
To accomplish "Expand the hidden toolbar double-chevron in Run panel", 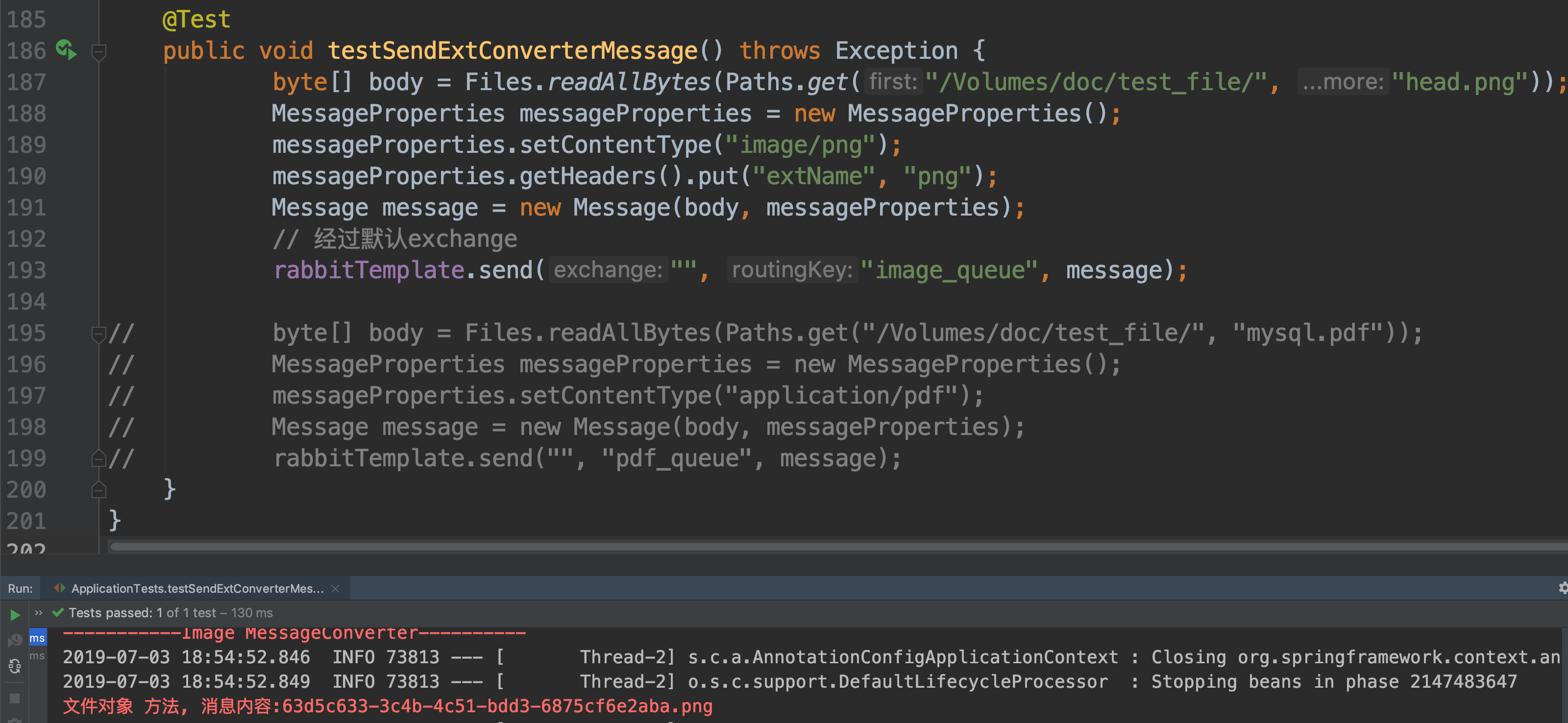I will pyautogui.click(x=38, y=612).
